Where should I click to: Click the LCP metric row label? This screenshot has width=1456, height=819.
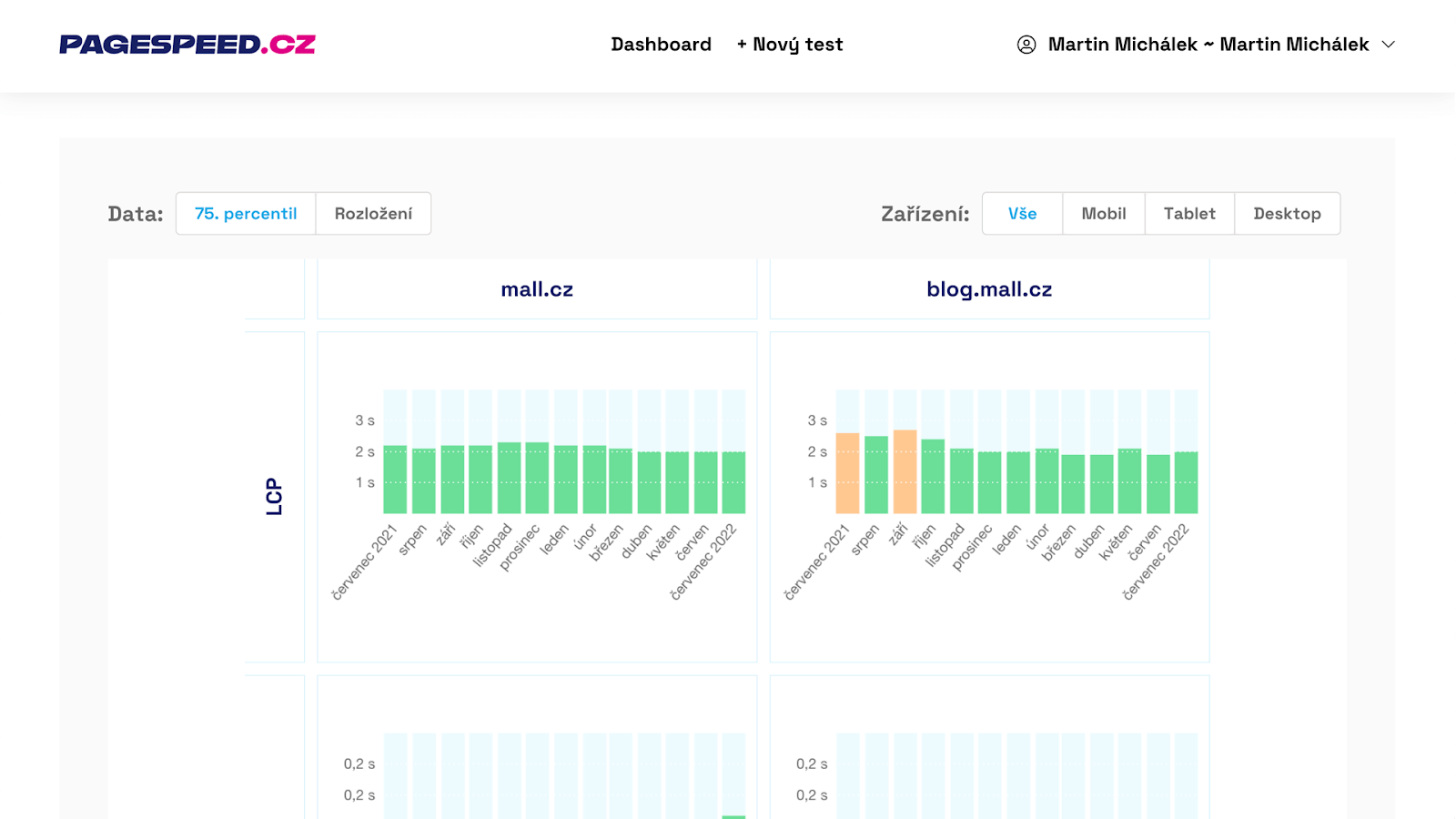point(276,496)
